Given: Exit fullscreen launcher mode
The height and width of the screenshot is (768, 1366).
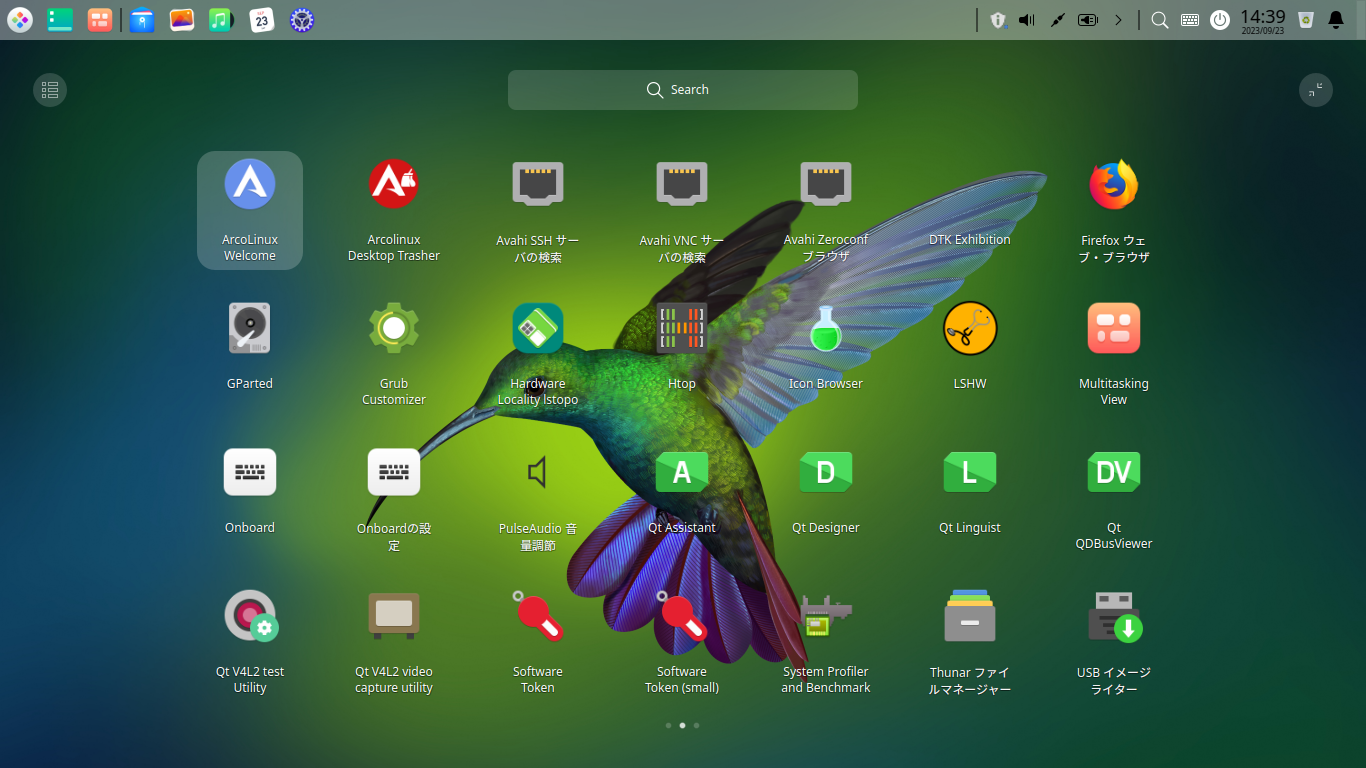Looking at the screenshot, I should coord(1316,90).
